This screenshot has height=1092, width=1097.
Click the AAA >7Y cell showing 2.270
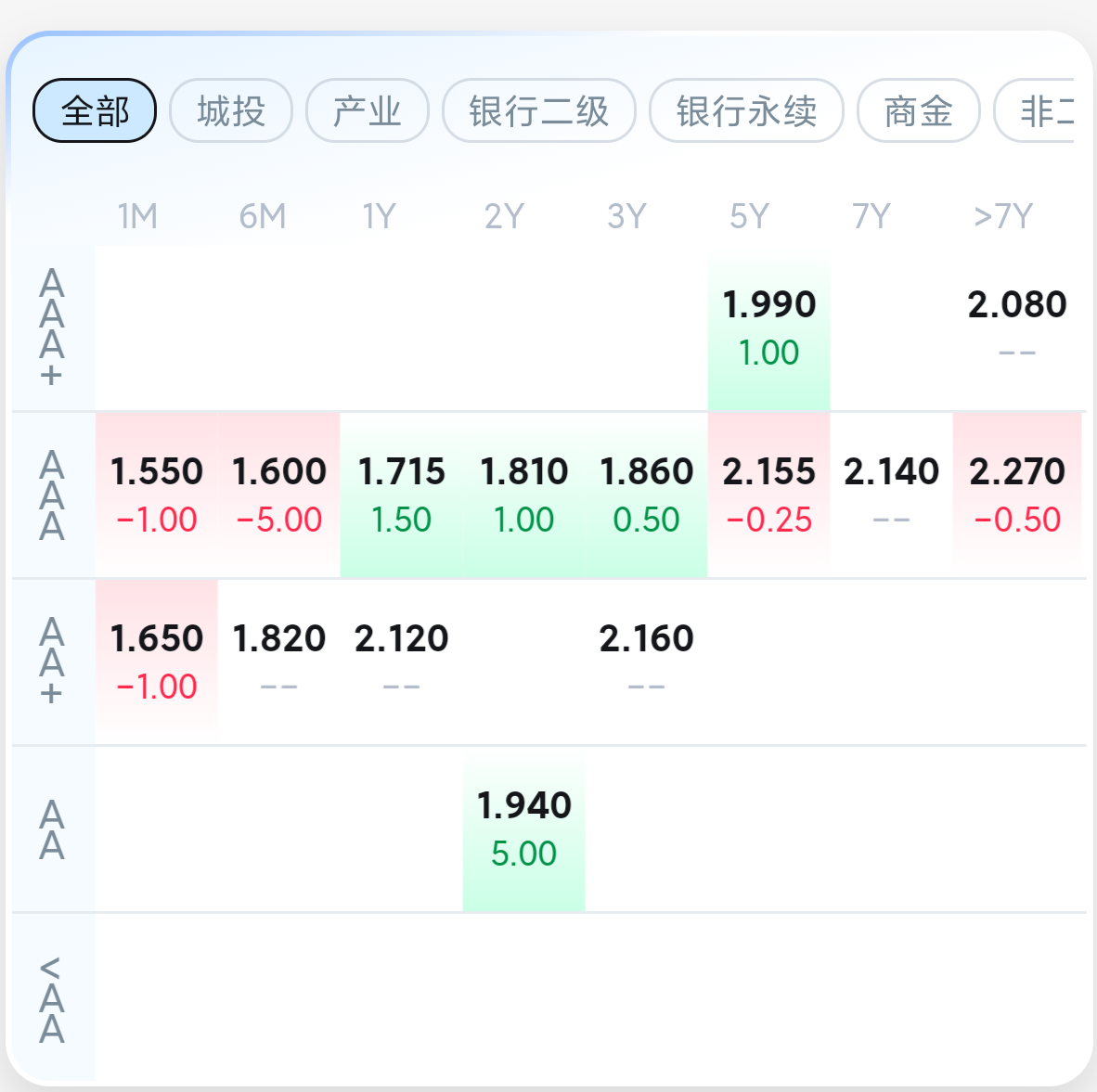(x=1017, y=495)
